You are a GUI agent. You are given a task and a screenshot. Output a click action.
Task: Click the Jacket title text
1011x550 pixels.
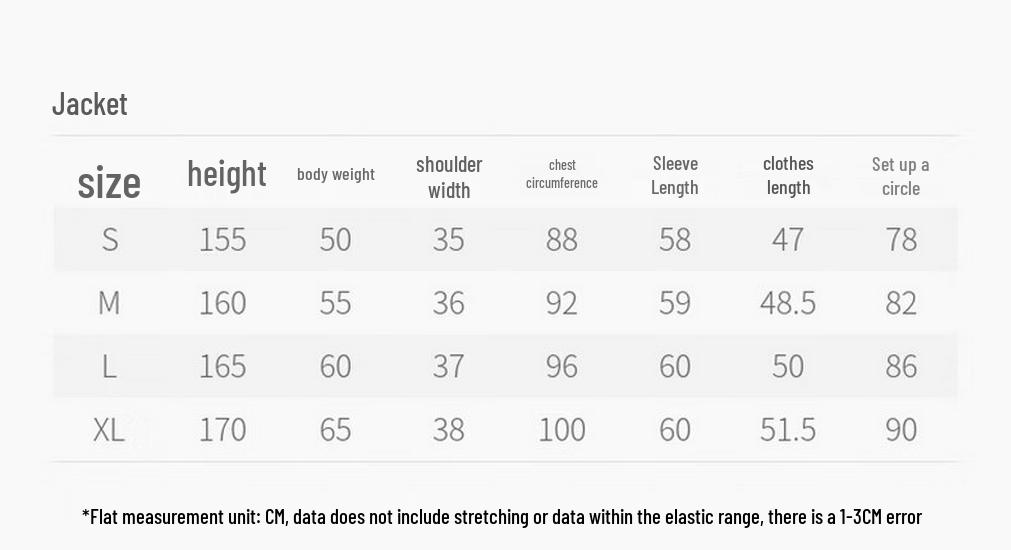pyautogui.click(x=90, y=104)
